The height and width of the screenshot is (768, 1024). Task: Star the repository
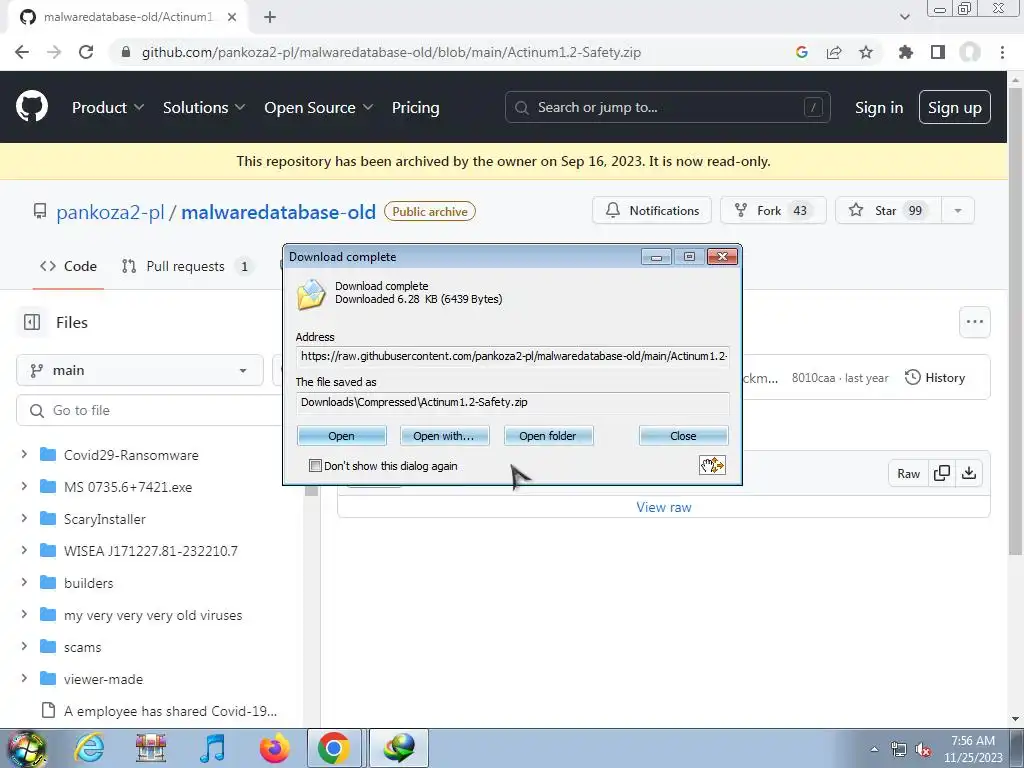coord(888,210)
